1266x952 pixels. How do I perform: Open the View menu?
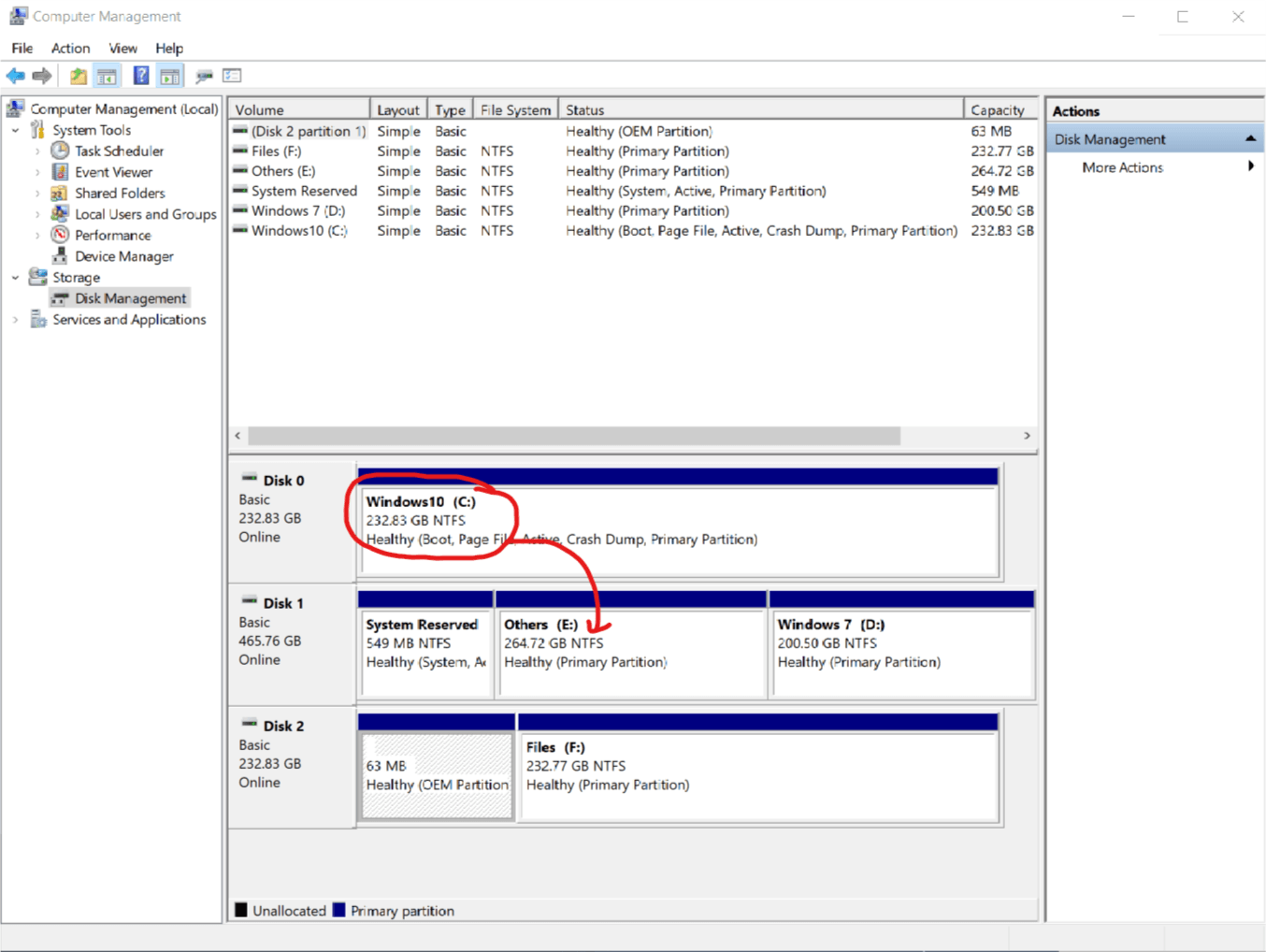[x=122, y=49]
